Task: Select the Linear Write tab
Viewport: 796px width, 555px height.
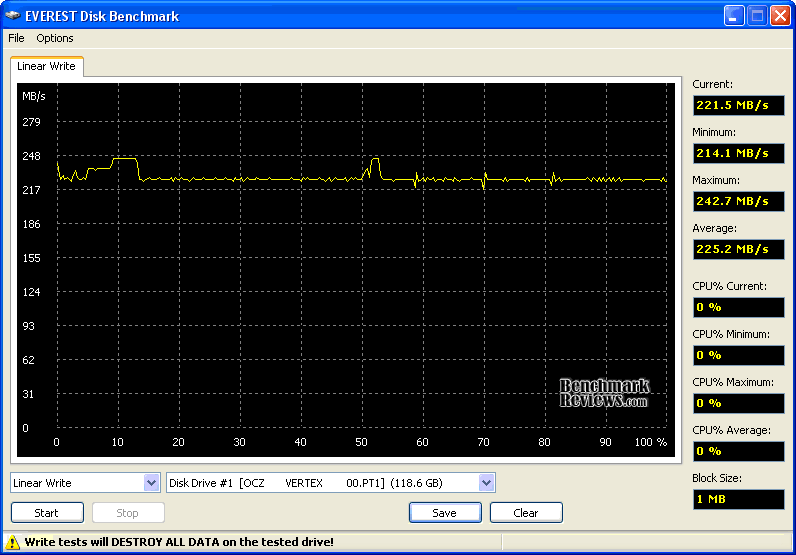Action: pos(46,66)
